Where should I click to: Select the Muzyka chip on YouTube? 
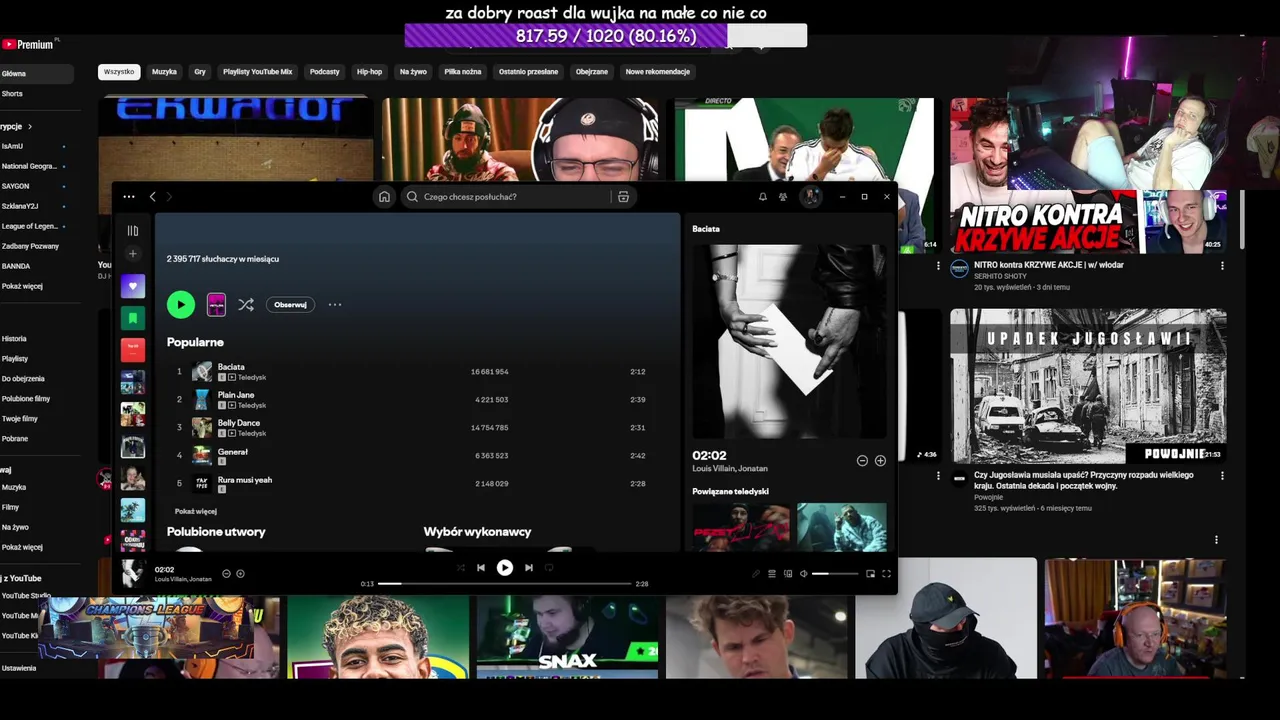pos(164,72)
